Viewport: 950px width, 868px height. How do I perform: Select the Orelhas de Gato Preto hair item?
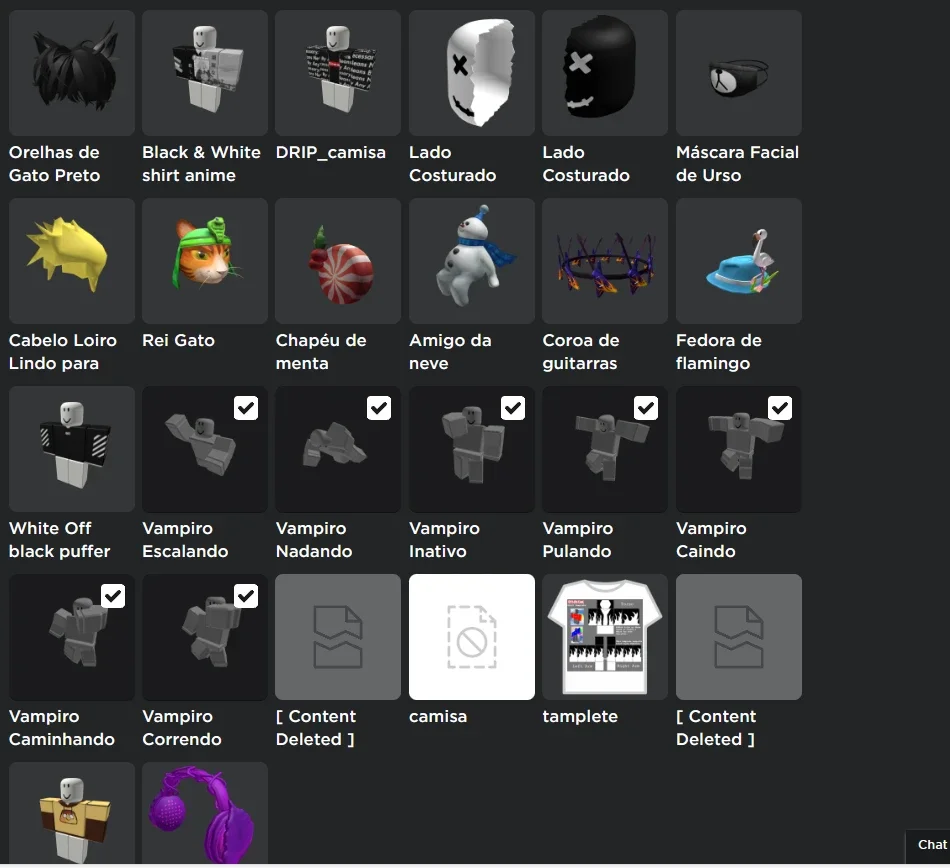[x=71, y=73]
